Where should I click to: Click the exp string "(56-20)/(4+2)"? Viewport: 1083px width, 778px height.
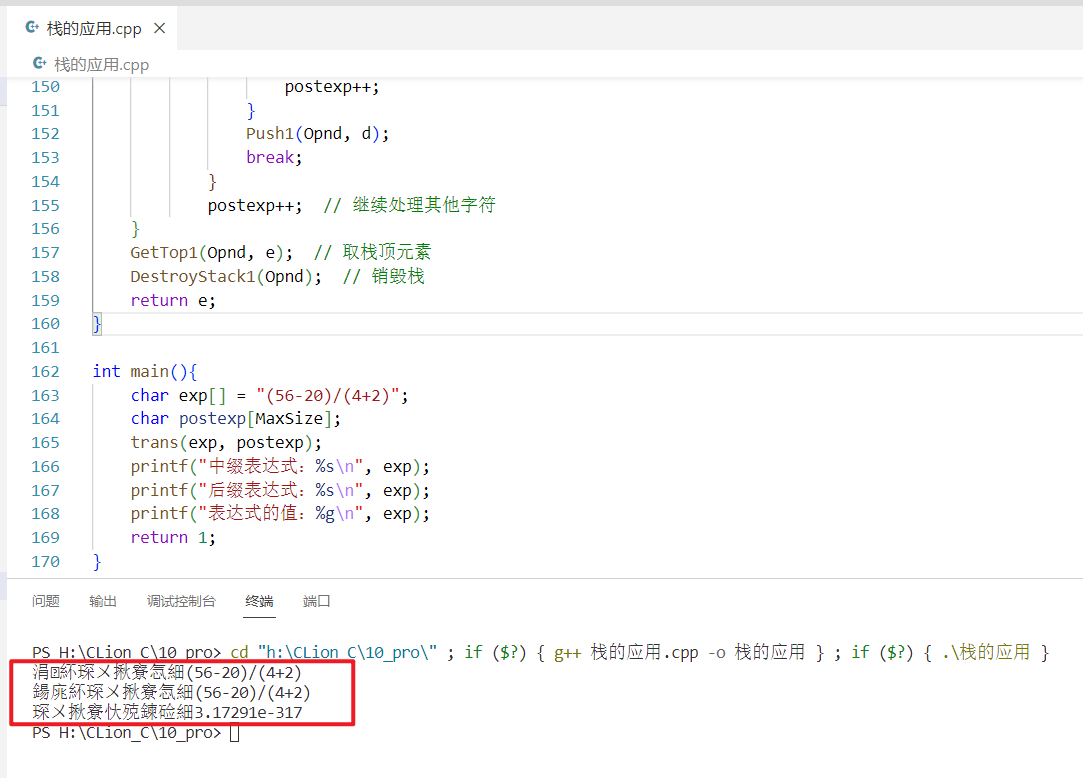(x=328, y=396)
